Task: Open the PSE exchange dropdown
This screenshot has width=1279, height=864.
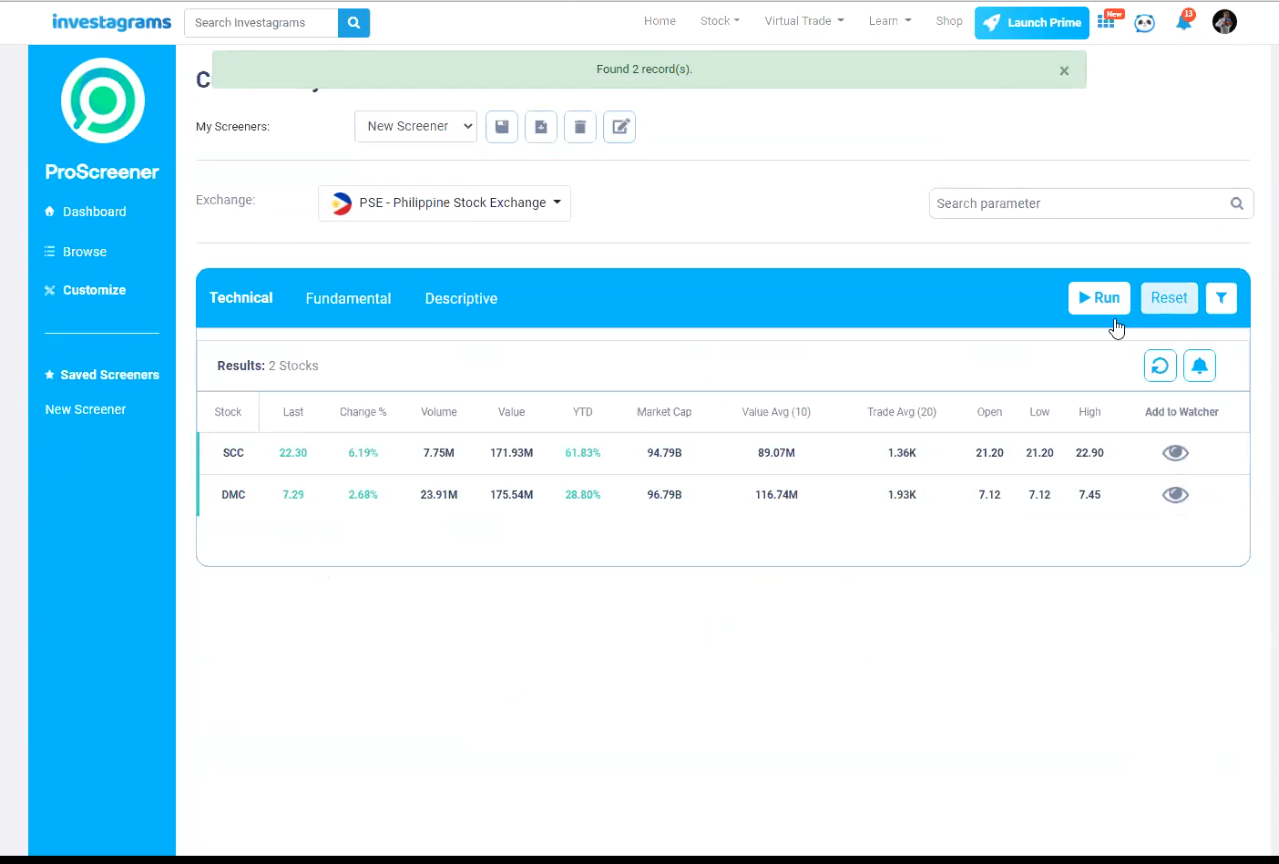Action: (x=444, y=203)
